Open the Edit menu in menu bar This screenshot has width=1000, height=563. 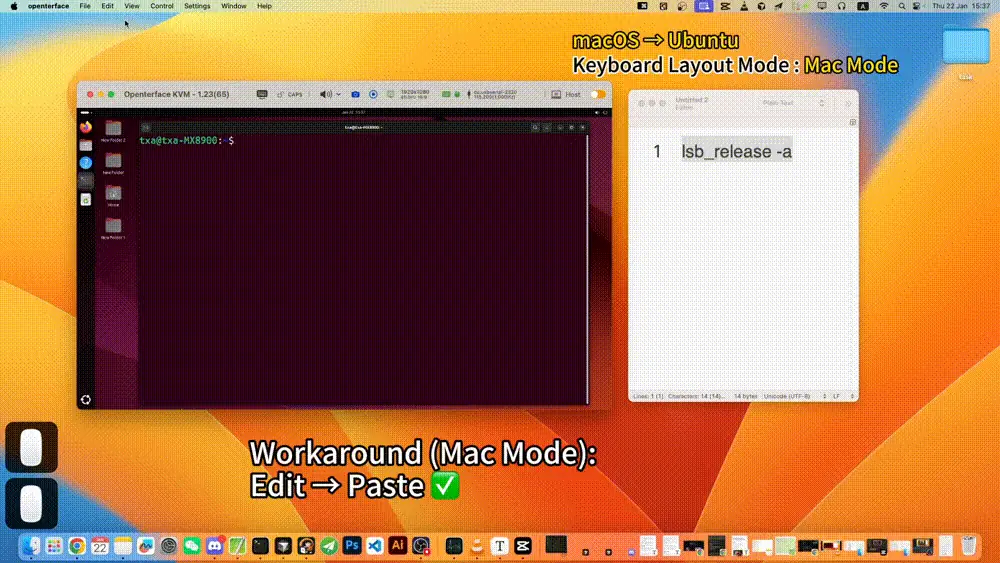pos(107,6)
